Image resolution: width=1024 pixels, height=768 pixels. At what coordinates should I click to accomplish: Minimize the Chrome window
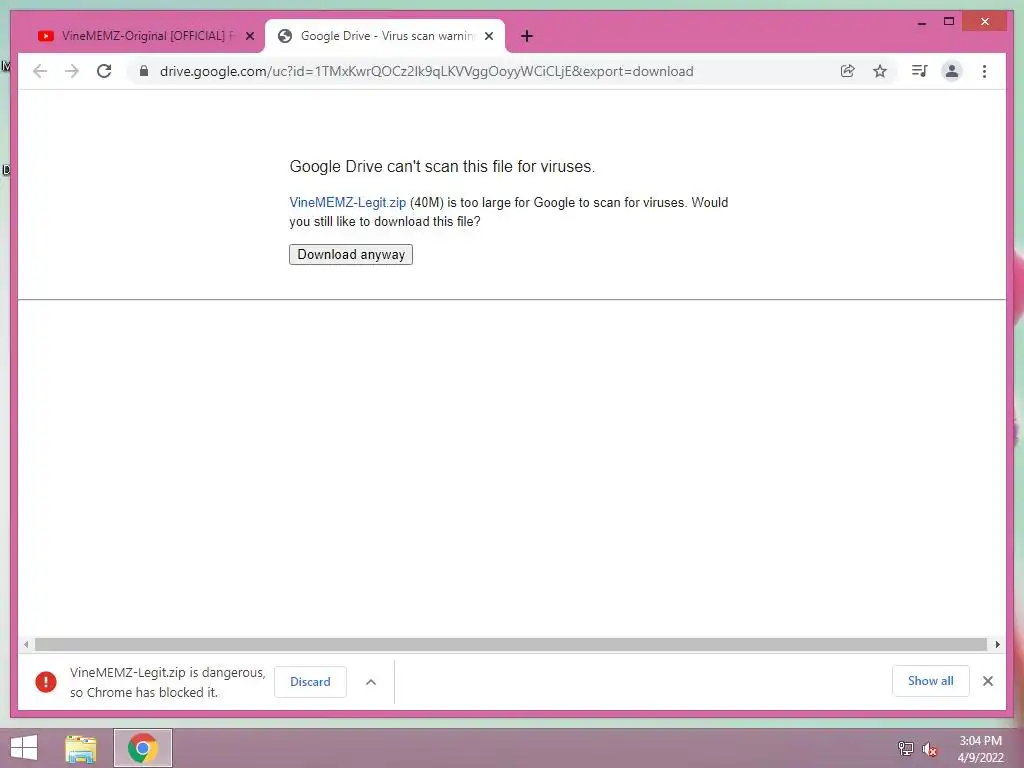[922, 22]
